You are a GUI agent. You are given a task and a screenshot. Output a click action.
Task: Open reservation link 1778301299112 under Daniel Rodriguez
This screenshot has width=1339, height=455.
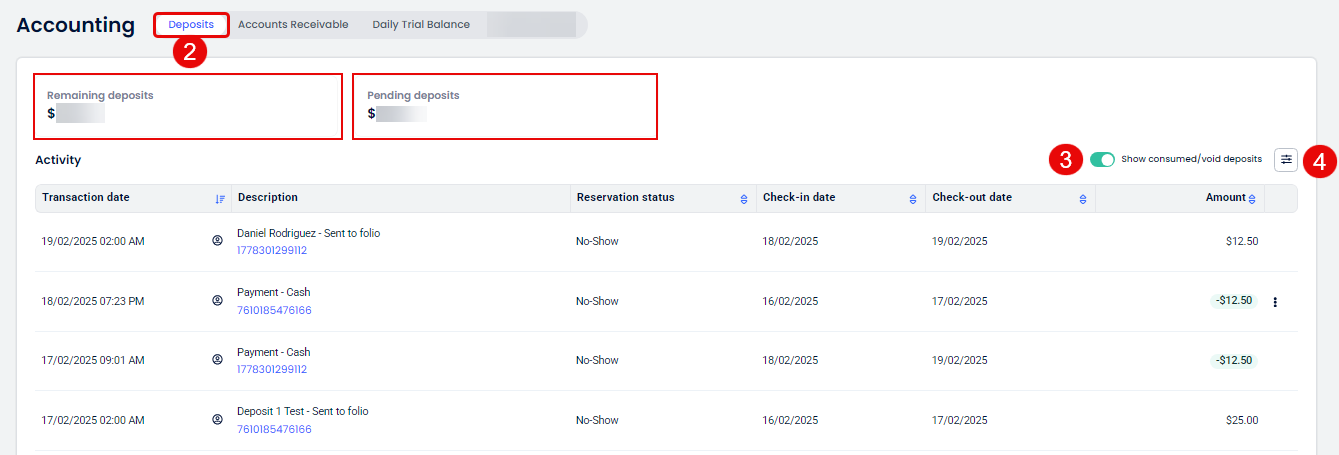[272, 251]
